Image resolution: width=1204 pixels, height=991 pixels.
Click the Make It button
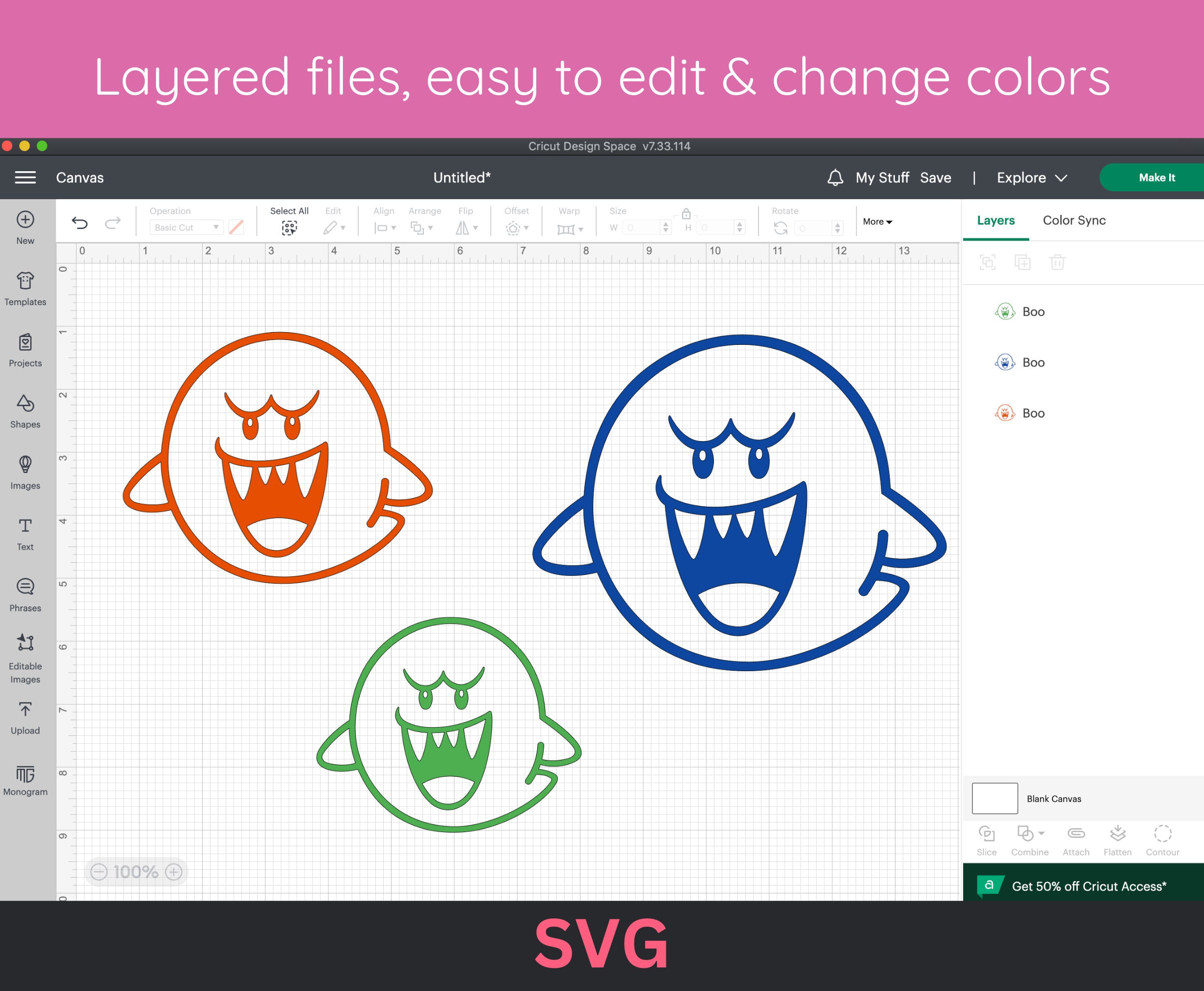[1156, 178]
